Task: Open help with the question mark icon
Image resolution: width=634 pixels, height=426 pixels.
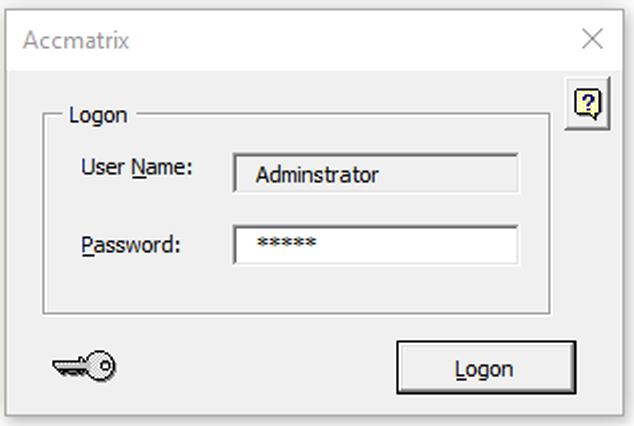Action: coord(587,103)
